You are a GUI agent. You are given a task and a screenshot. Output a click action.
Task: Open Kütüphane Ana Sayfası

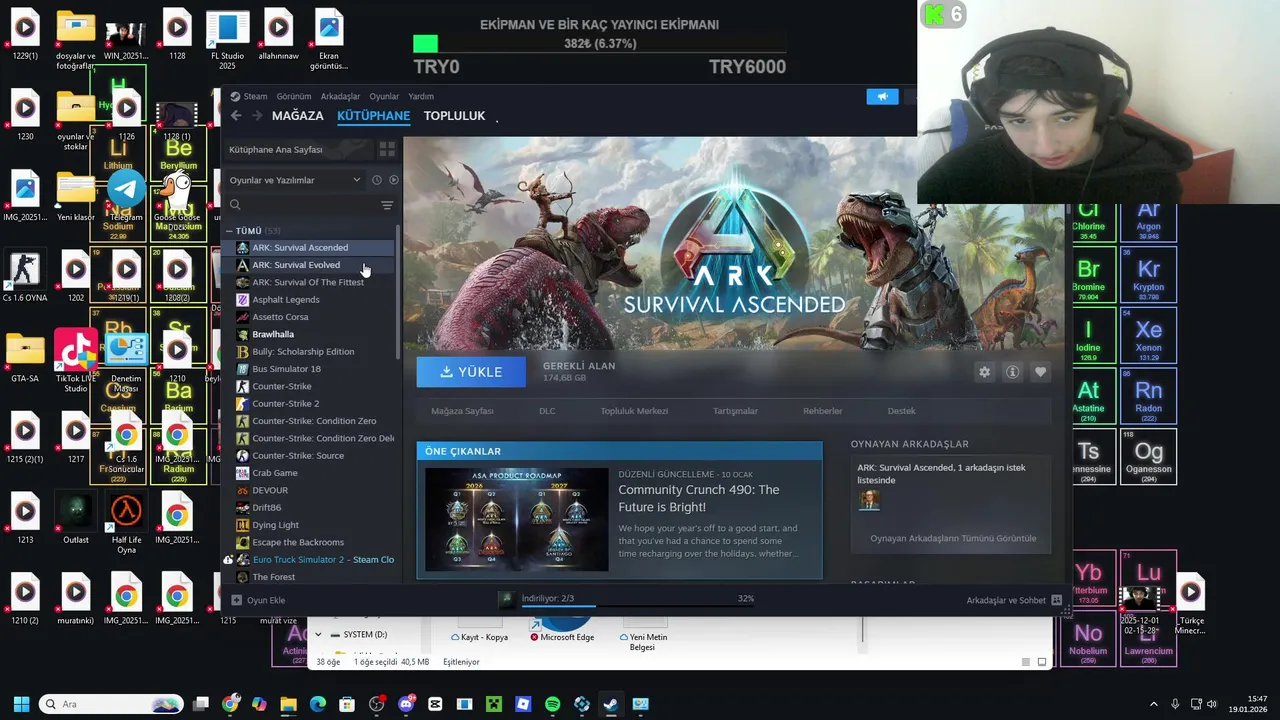pos(296,149)
